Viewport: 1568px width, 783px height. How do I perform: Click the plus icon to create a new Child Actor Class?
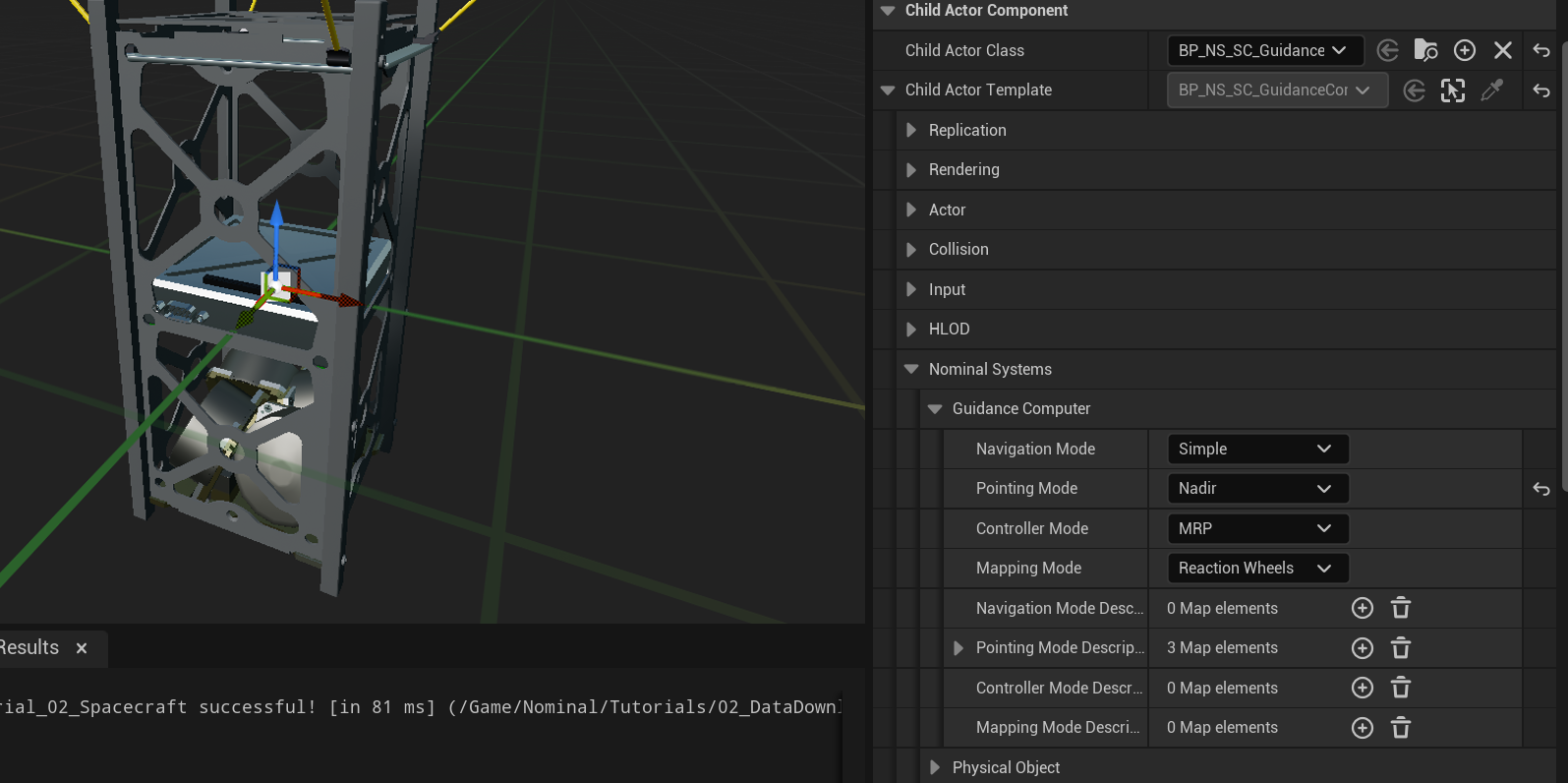click(x=1464, y=50)
